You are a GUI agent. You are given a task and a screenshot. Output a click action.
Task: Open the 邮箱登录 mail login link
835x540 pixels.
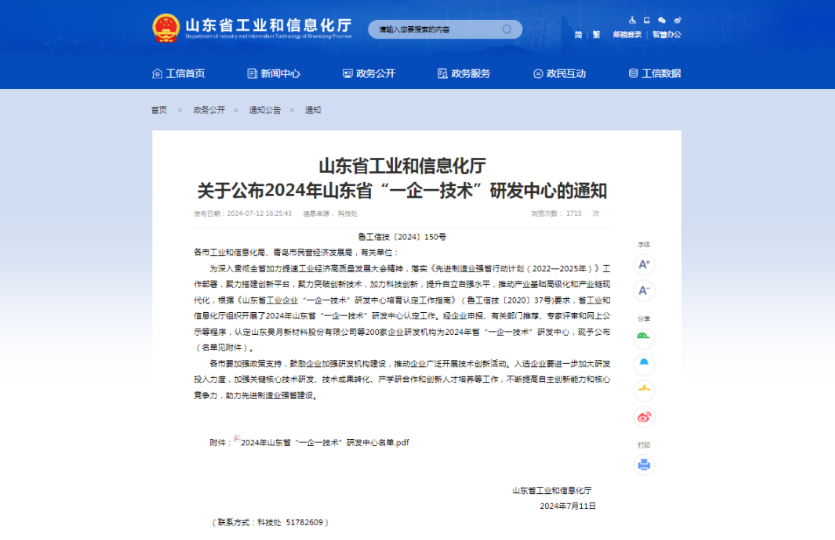627,35
